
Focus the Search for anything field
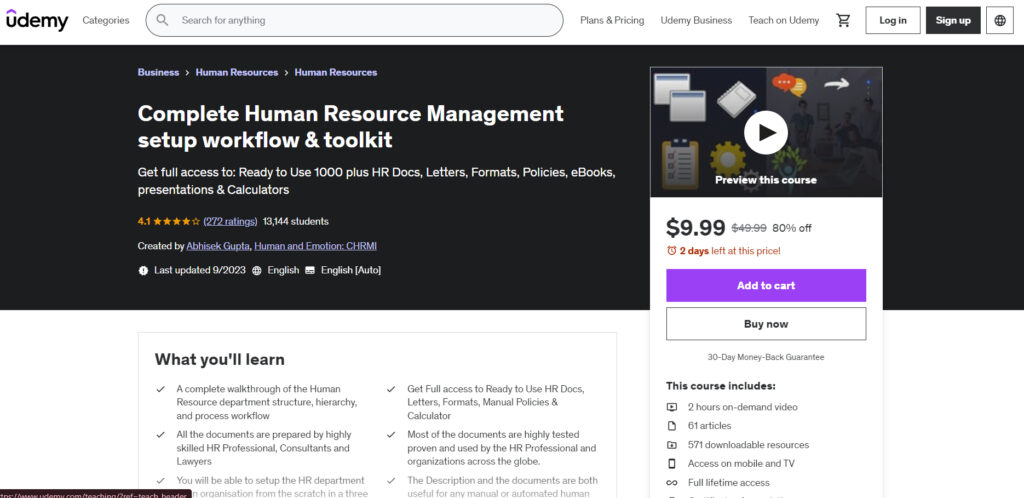[355, 20]
